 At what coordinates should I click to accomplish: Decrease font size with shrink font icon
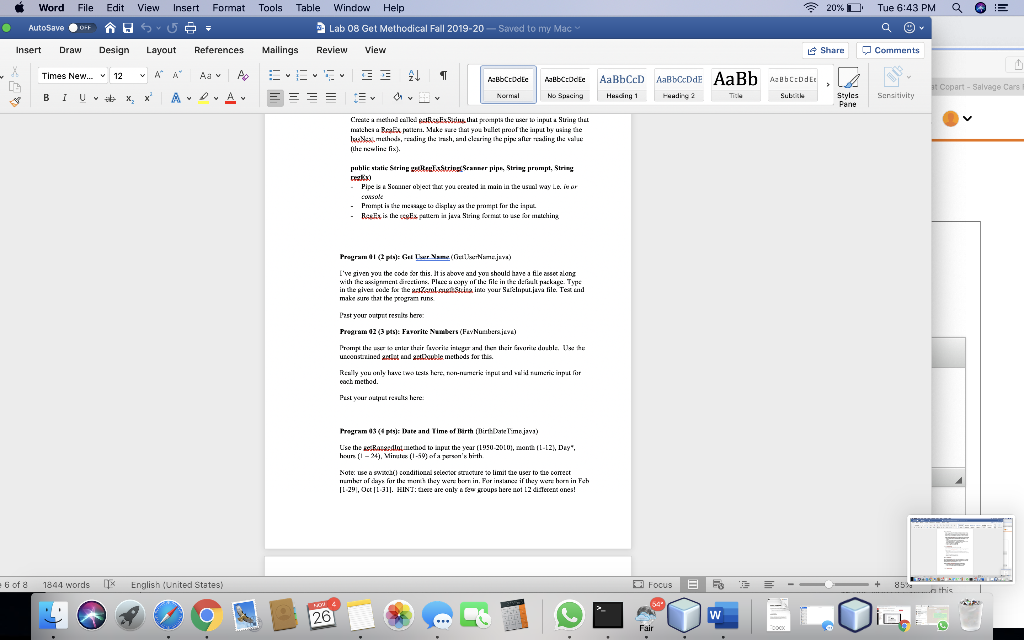click(x=177, y=76)
